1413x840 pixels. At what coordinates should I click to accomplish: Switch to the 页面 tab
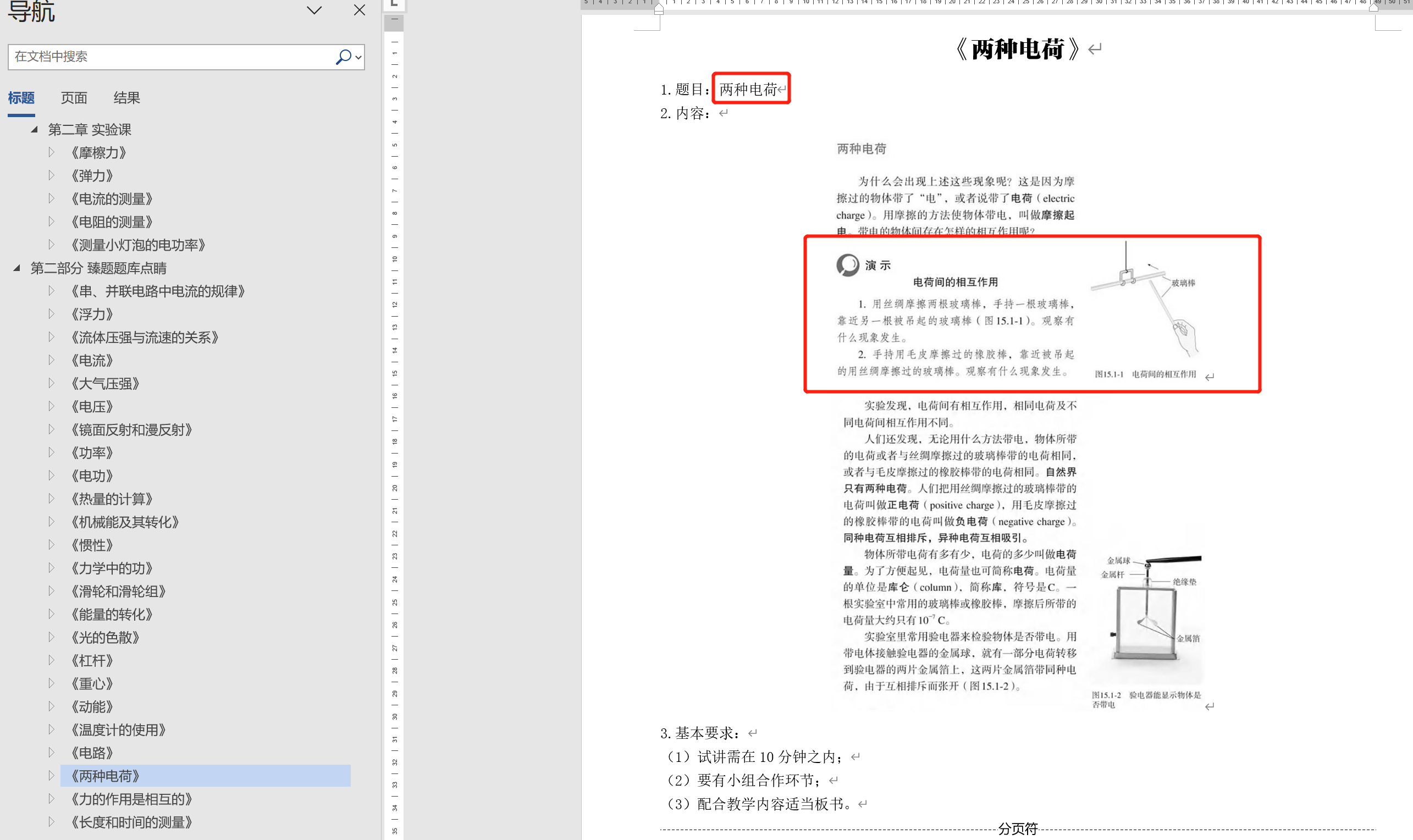point(74,98)
